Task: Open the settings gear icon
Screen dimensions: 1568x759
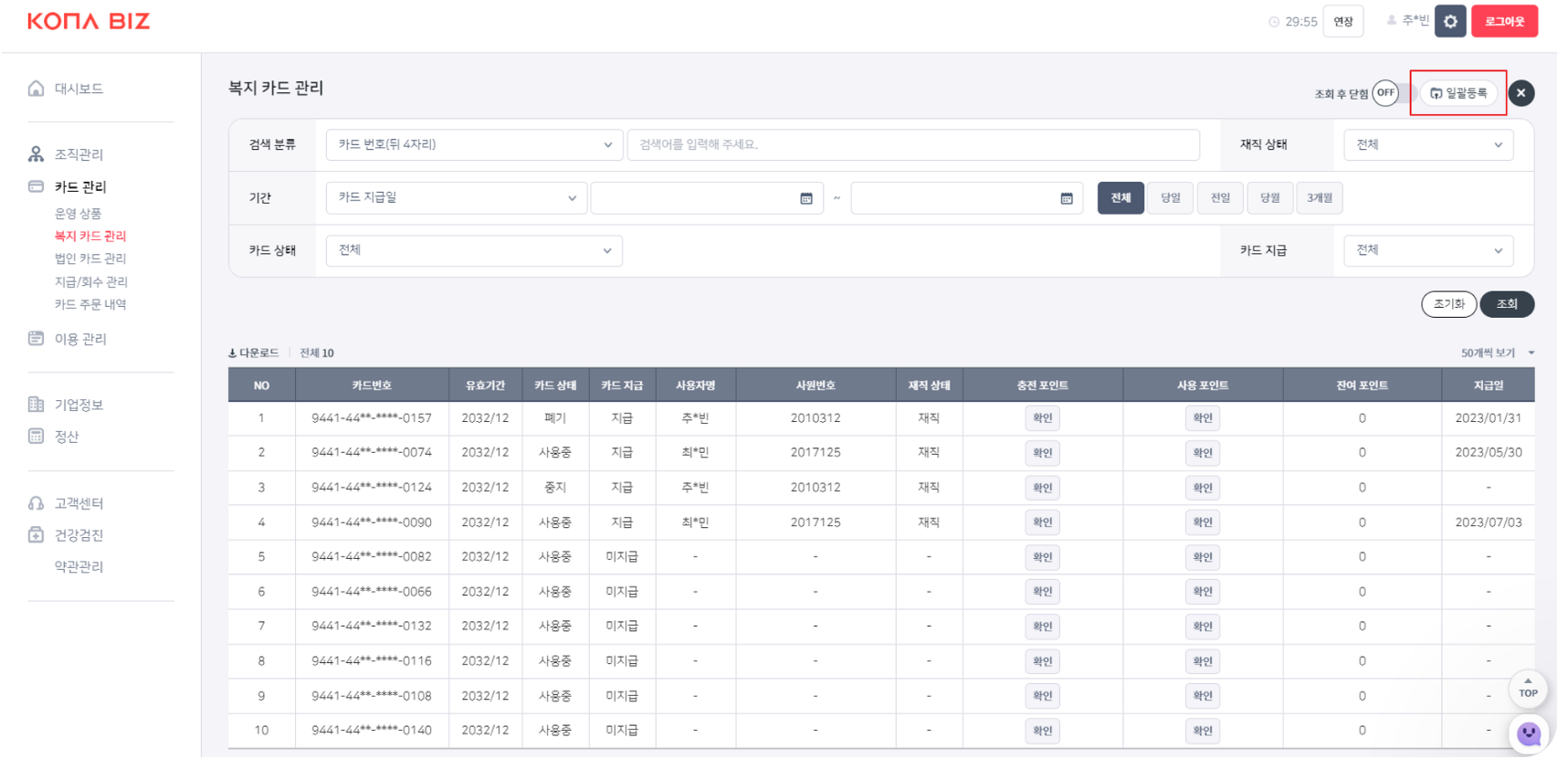Action: tap(1450, 21)
